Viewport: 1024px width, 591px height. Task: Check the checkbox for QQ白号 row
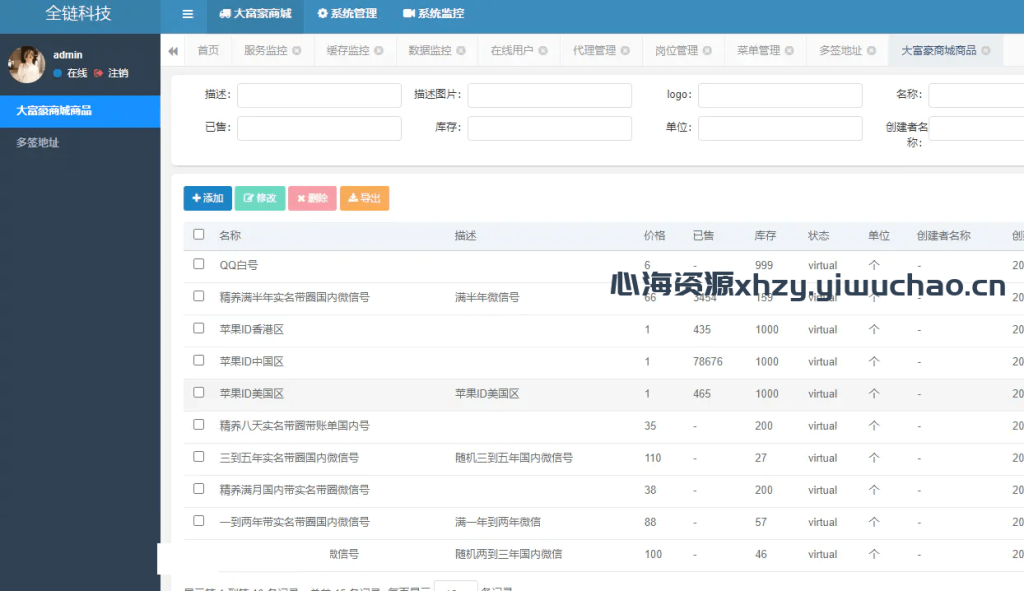(x=198, y=265)
